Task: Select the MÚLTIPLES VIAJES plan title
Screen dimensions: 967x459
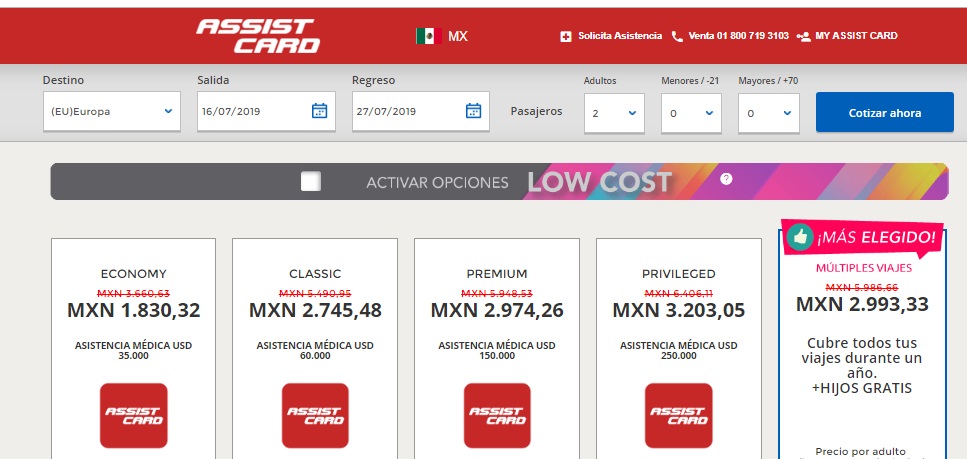Action: point(863,268)
